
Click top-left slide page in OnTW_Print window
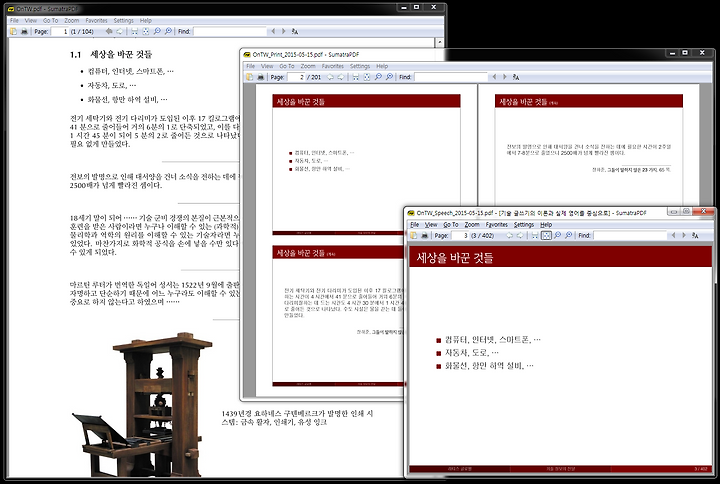click(x=366, y=165)
